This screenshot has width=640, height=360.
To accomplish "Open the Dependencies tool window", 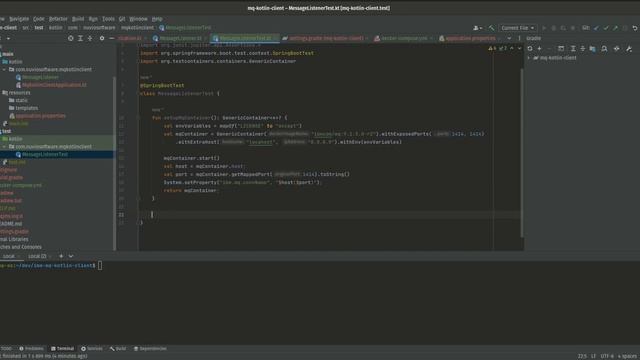I will click(150, 349).
